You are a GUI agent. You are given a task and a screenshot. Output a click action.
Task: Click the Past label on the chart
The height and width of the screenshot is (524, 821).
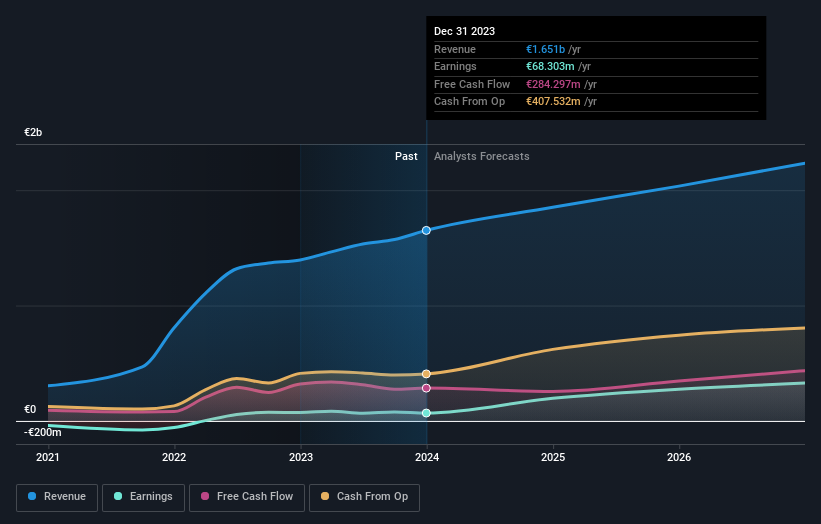tap(406, 156)
